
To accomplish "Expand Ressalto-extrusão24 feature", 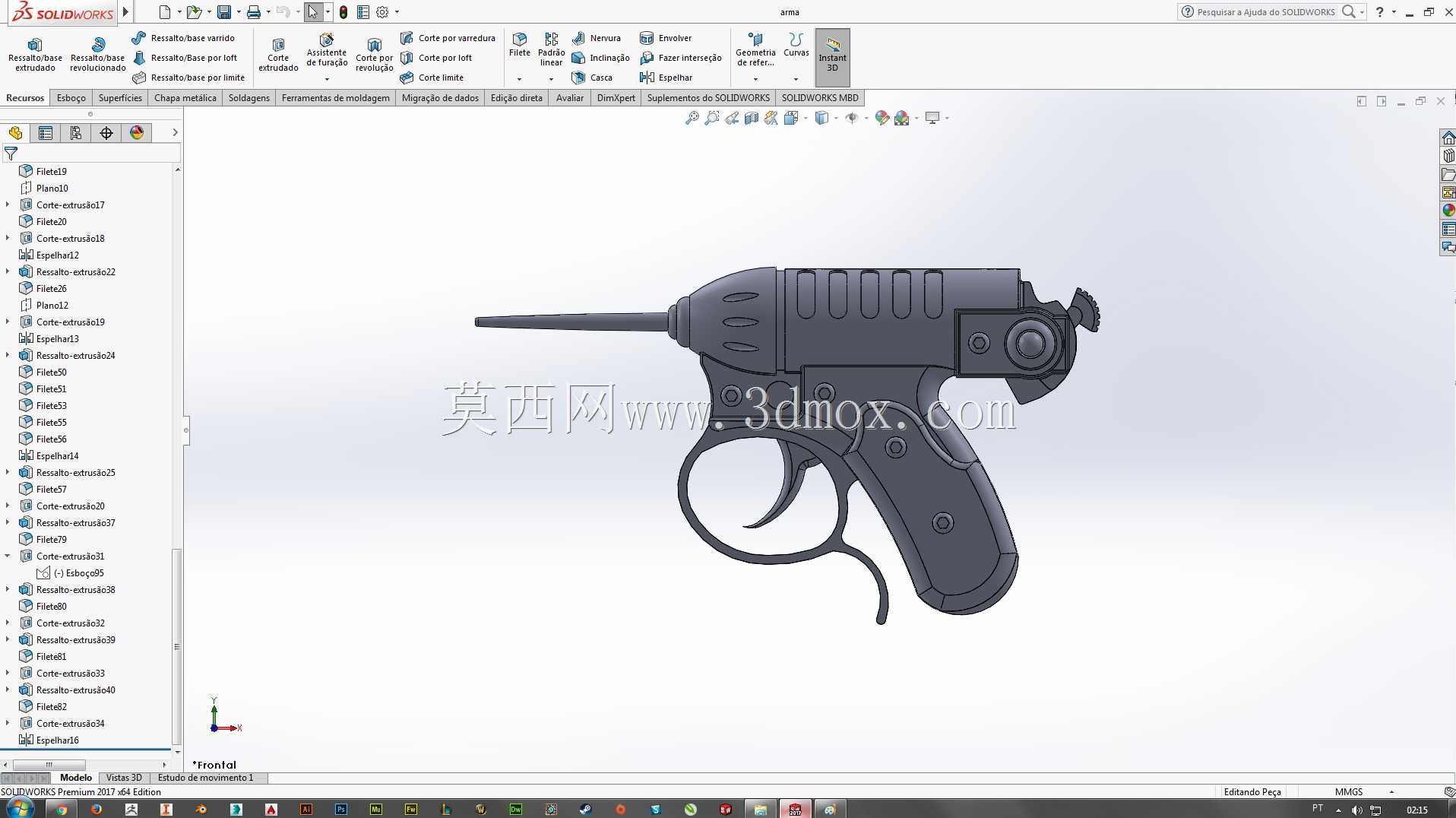I will (8, 355).
